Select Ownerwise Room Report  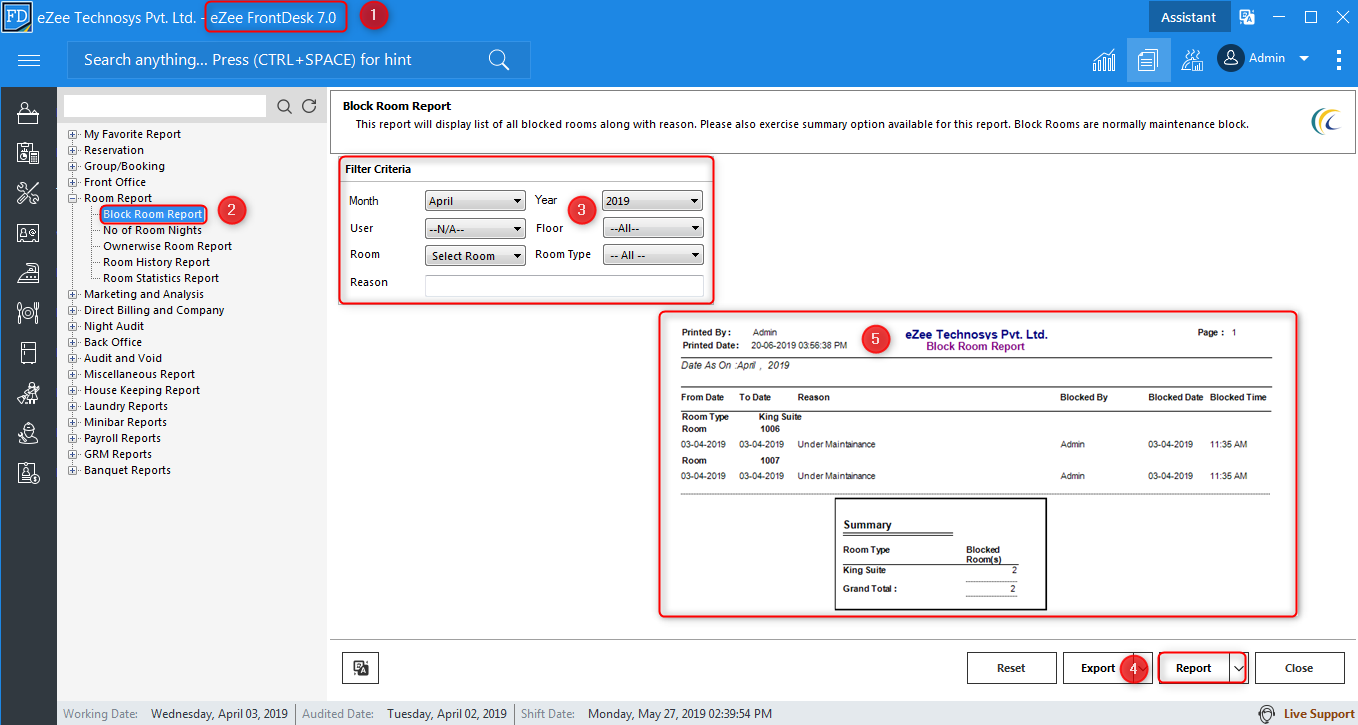[x=167, y=246]
